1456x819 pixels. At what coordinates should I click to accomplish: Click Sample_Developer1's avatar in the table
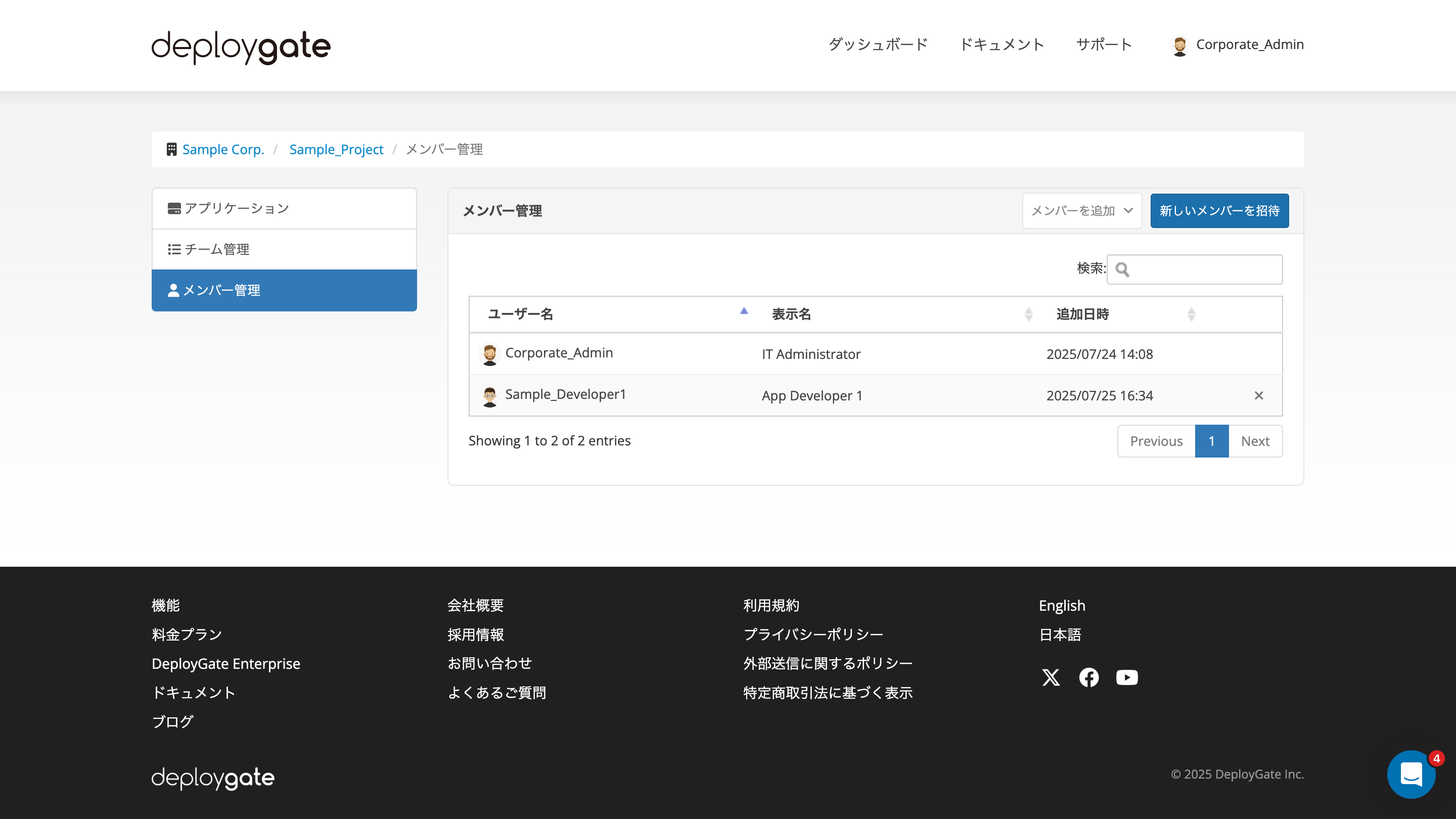coord(489,395)
